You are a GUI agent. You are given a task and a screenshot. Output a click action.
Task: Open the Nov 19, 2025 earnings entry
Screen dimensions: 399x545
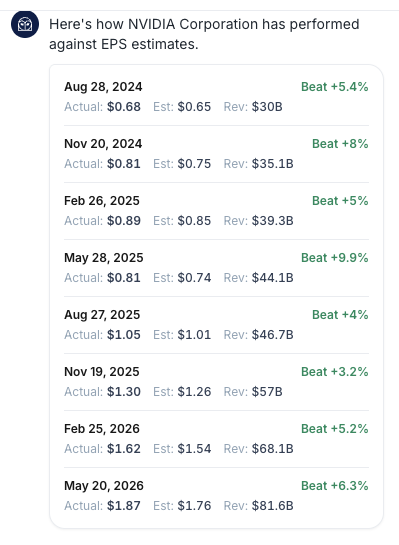click(216, 382)
